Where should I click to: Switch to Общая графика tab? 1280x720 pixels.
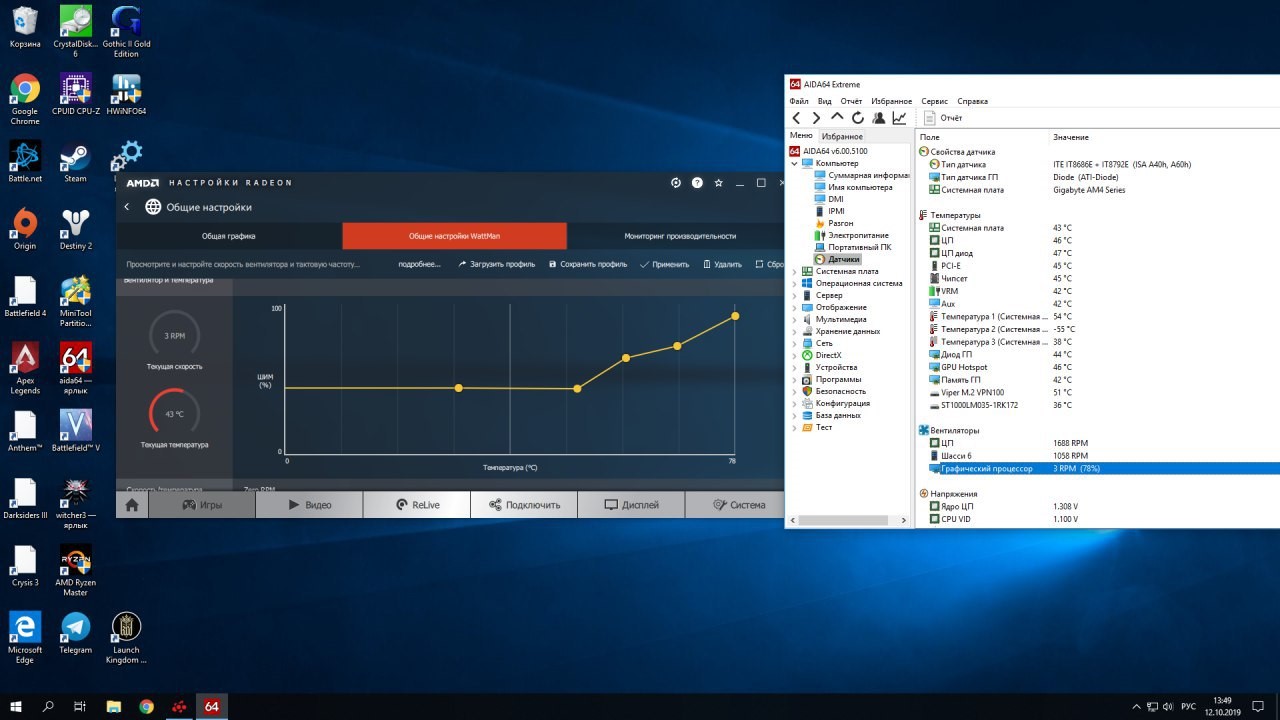point(229,236)
